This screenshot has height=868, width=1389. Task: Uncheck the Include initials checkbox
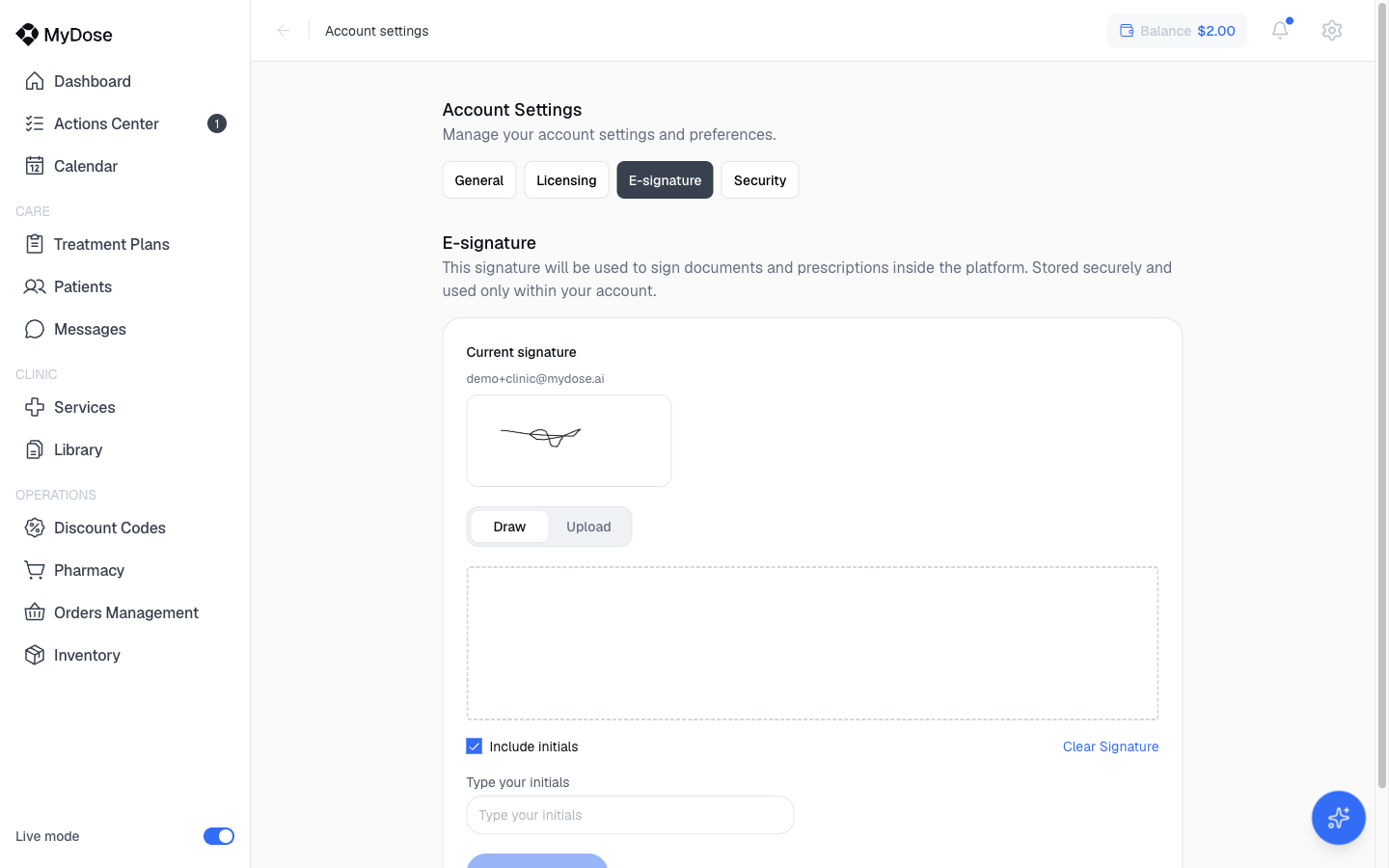(x=475, y=746)
